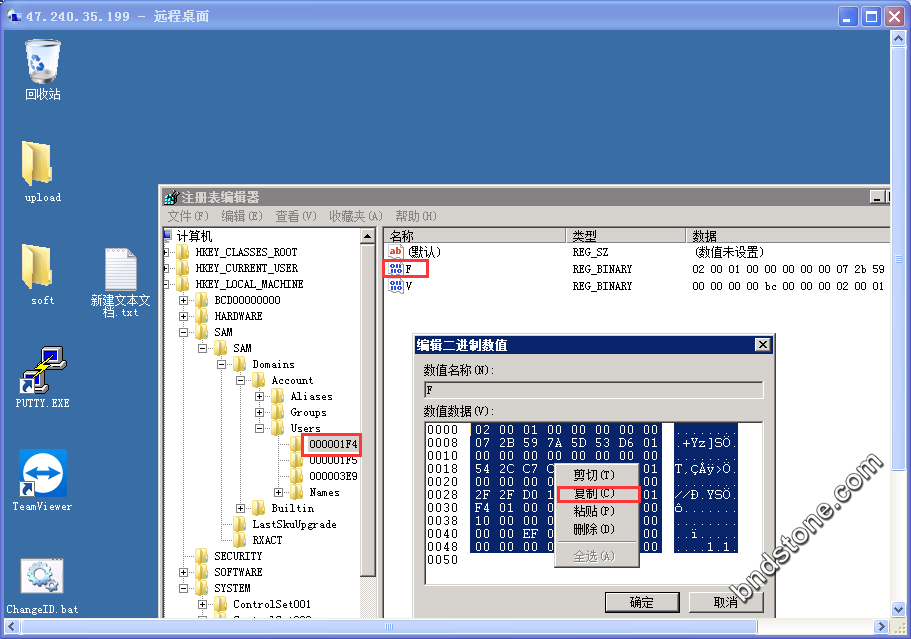This screenshot has width=911, height=639.
Task: Click the 数值名称 field containing F
Action: (592, 390)
